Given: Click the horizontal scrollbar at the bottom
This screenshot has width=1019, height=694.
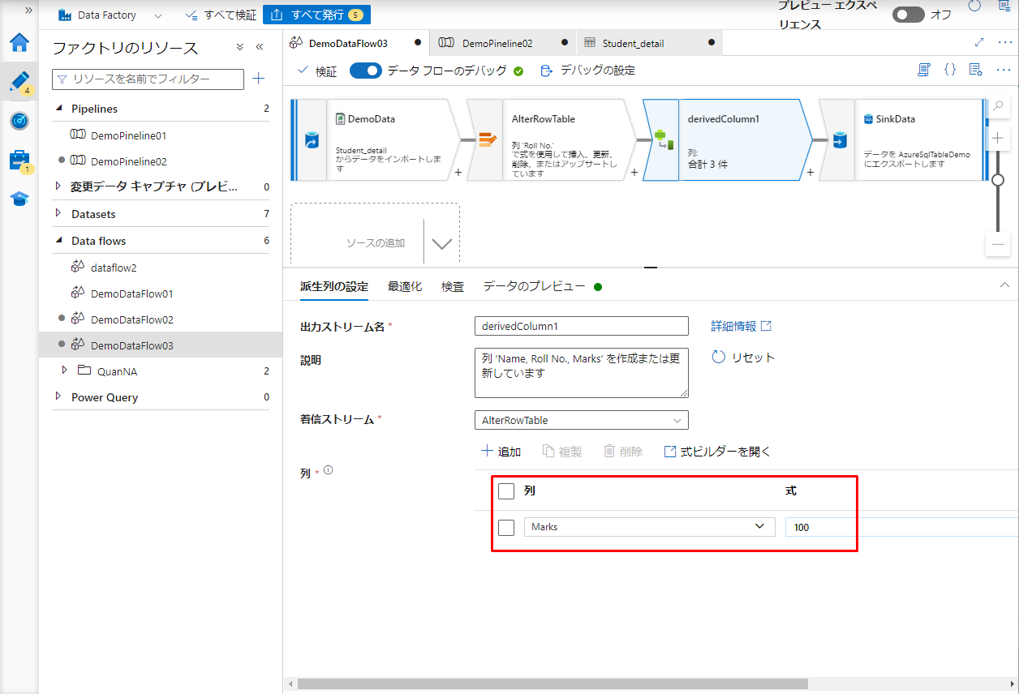Looking at the screenshot, I should (552, 684).
